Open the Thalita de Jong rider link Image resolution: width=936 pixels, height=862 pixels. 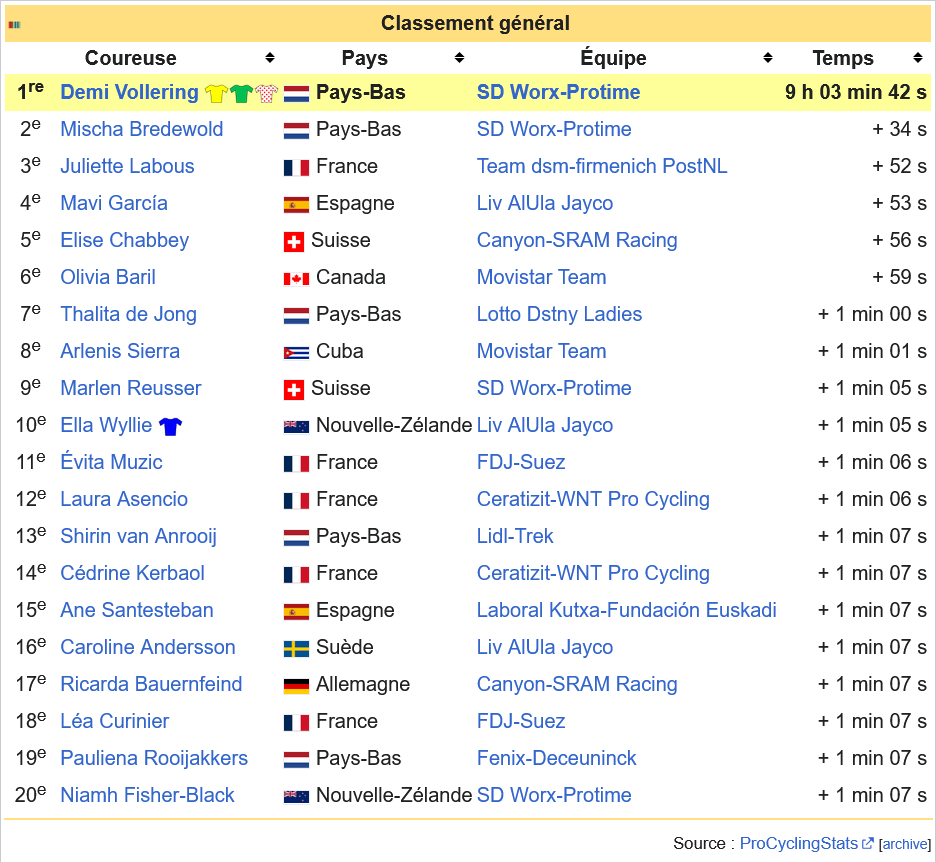tap(128, 314)
